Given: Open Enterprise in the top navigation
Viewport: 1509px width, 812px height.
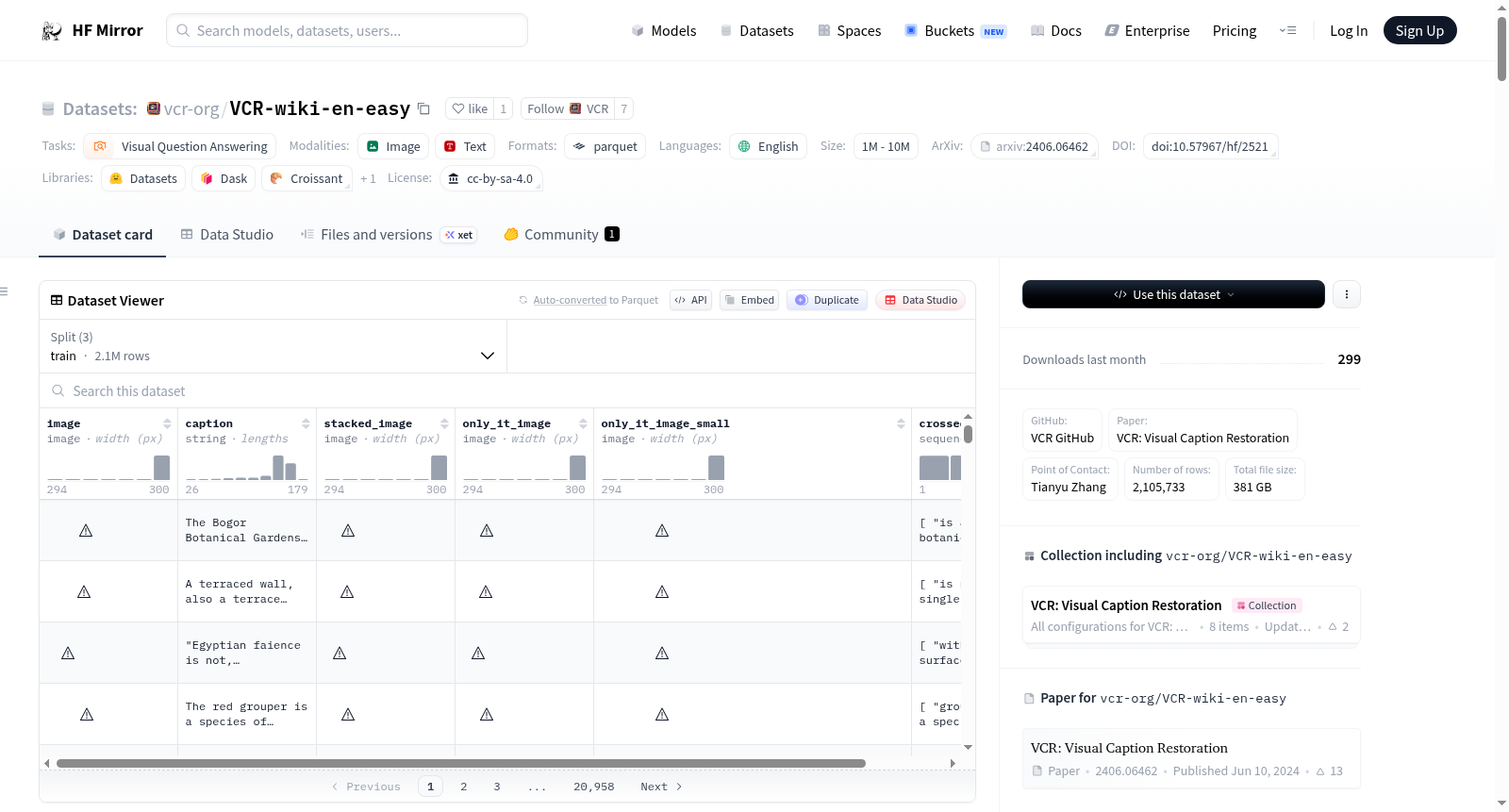Looking at the screenshot, I should [x=1147, y=30].
